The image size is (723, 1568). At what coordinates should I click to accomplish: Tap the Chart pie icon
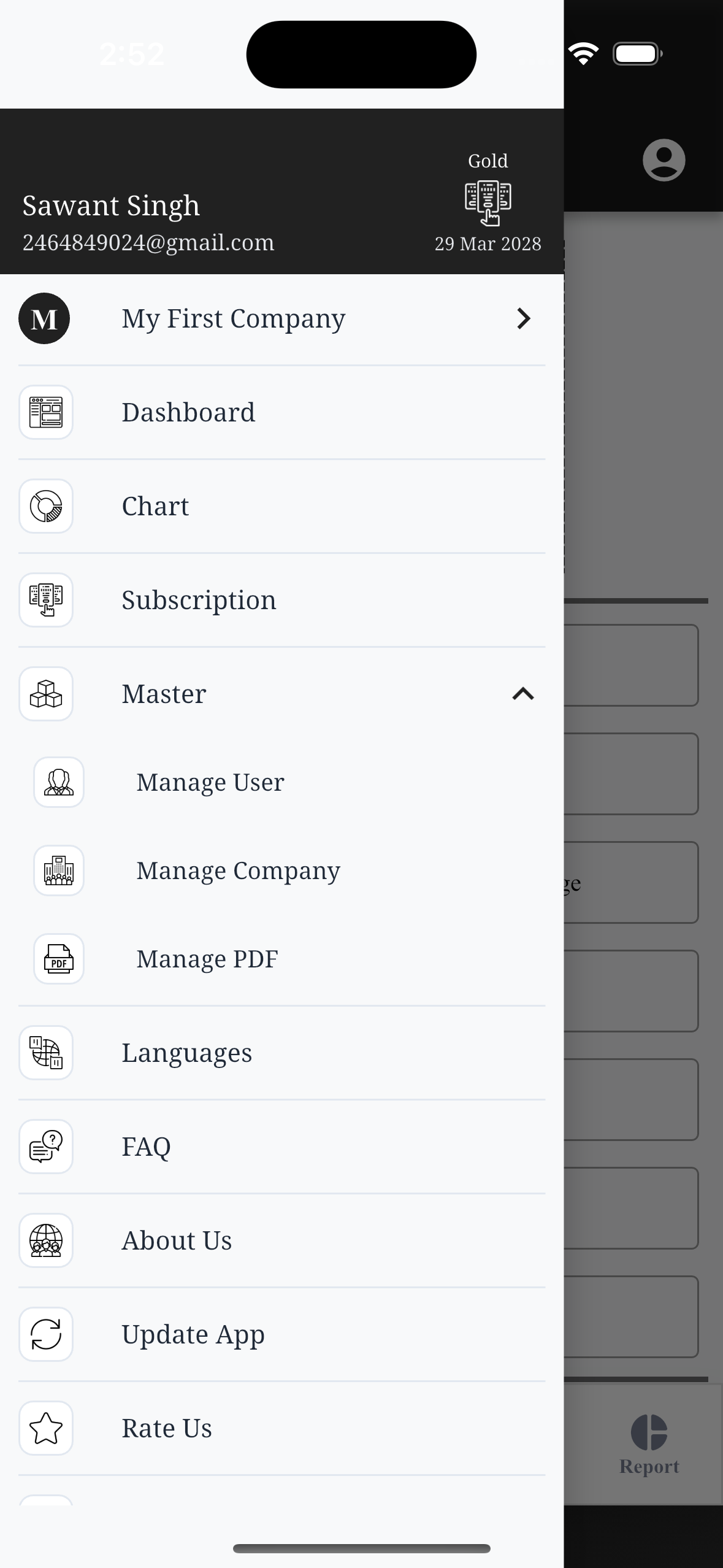coord(46,506)
